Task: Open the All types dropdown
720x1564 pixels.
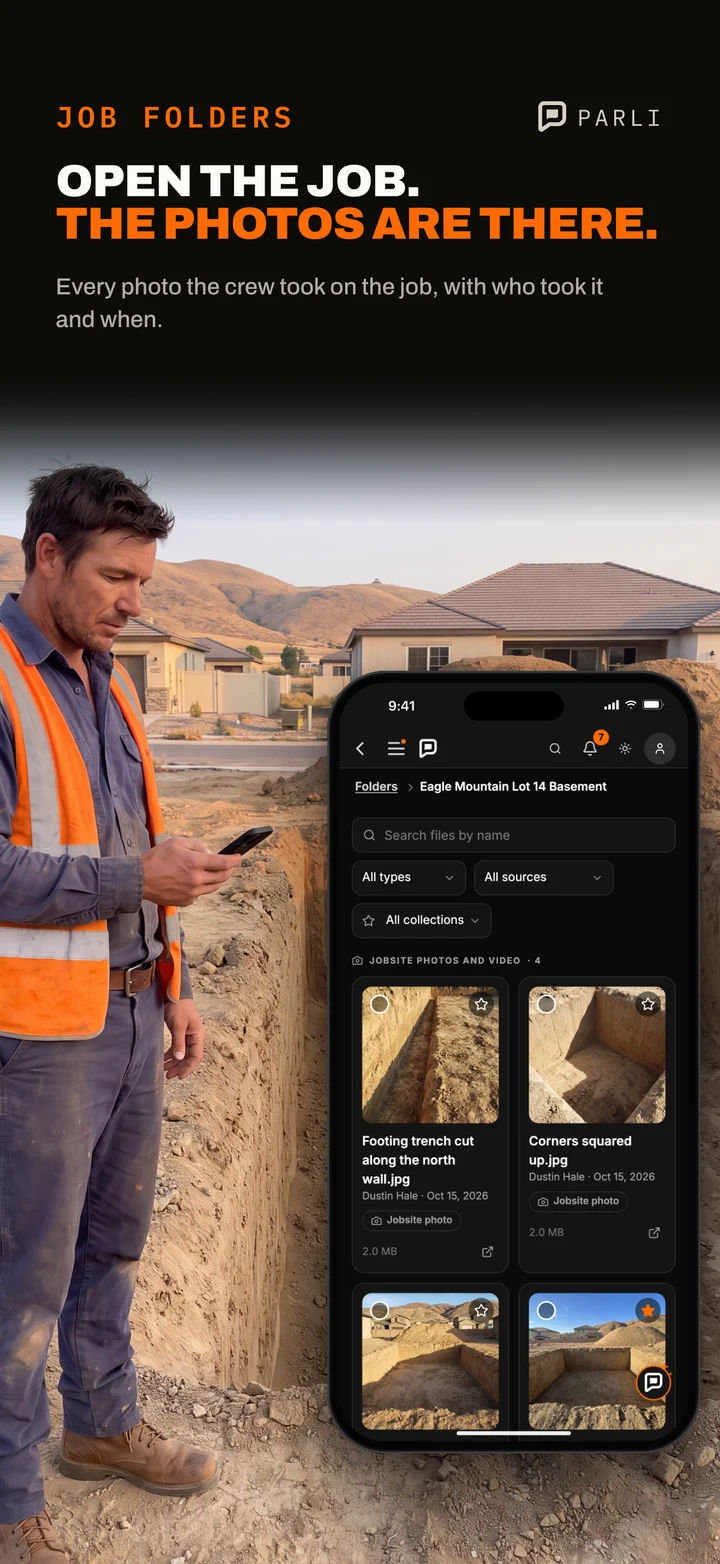Action: (409, 877)
